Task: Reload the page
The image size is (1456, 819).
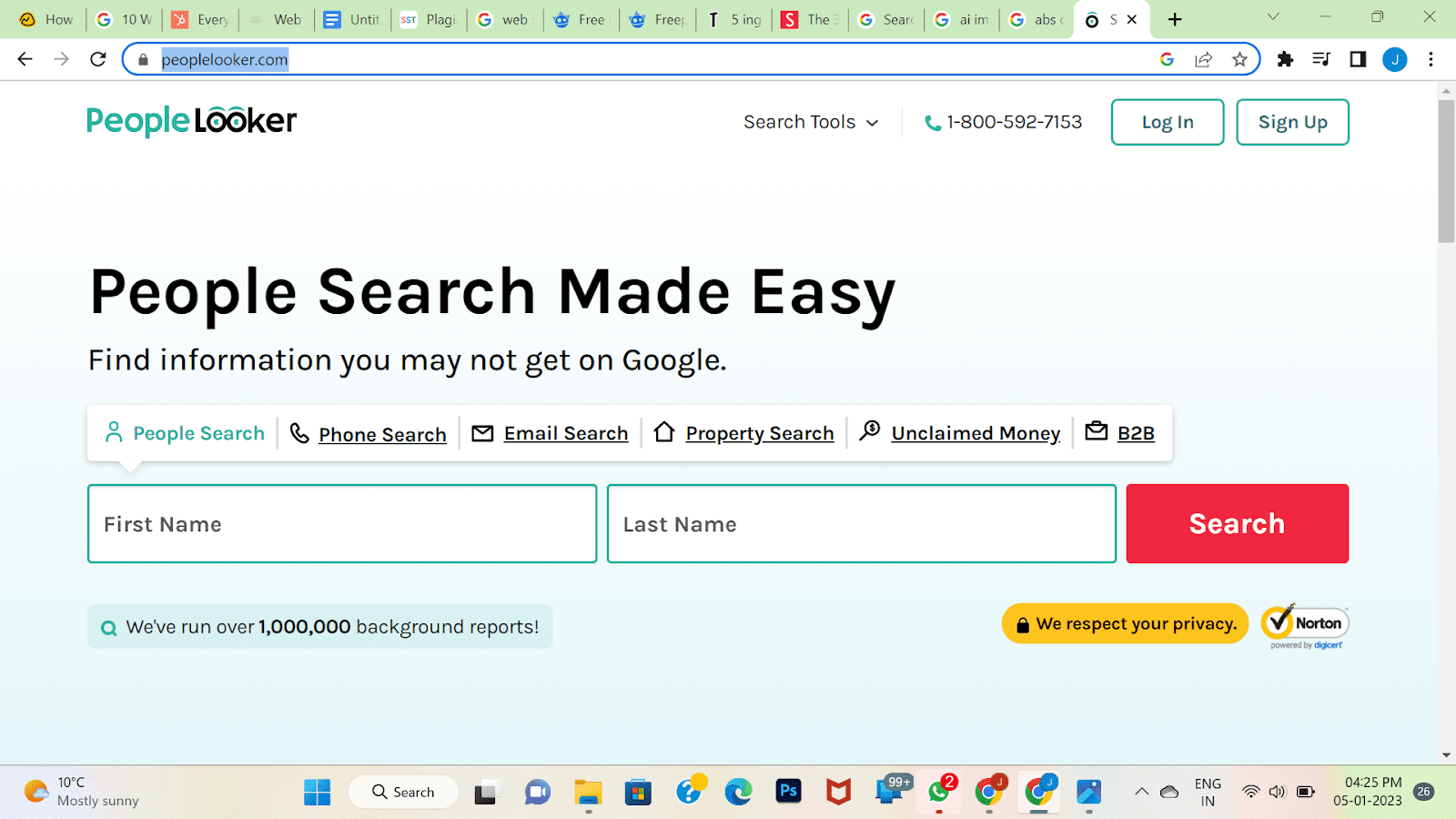Action: tap(98, 59)
